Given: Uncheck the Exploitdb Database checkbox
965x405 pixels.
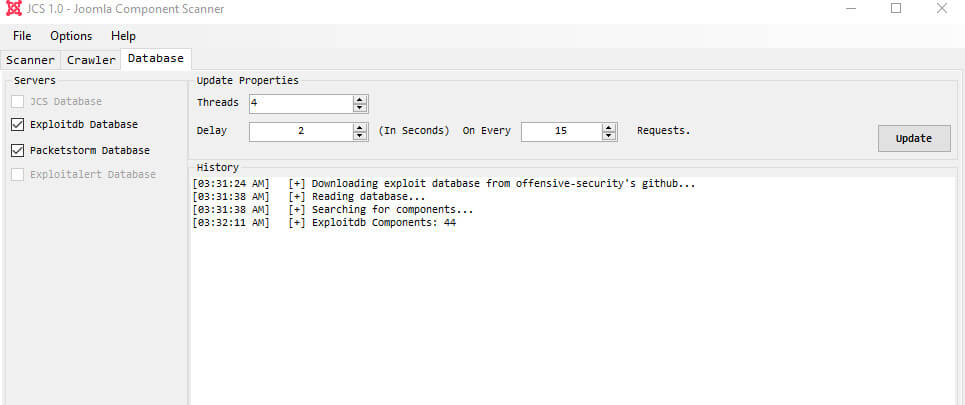Looking at the screenshot, I should pos(17,125).
